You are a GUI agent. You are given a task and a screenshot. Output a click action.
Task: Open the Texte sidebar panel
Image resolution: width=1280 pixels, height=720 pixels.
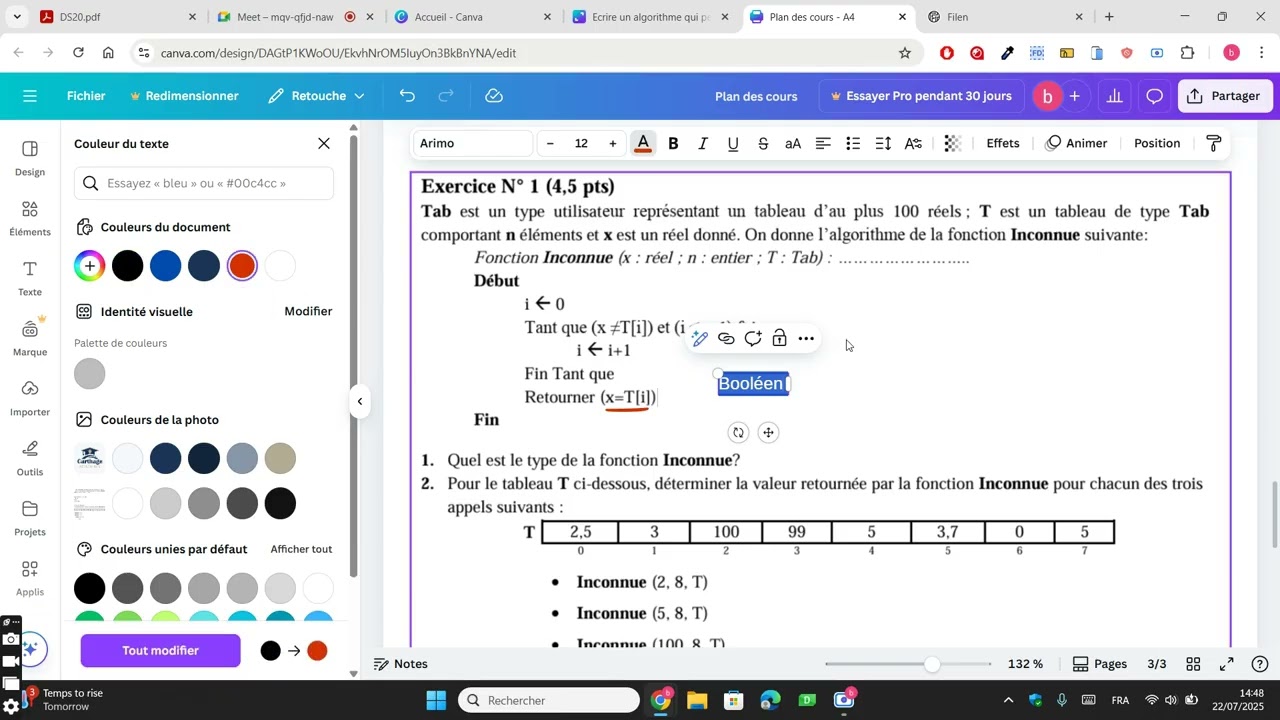[30, 278]
